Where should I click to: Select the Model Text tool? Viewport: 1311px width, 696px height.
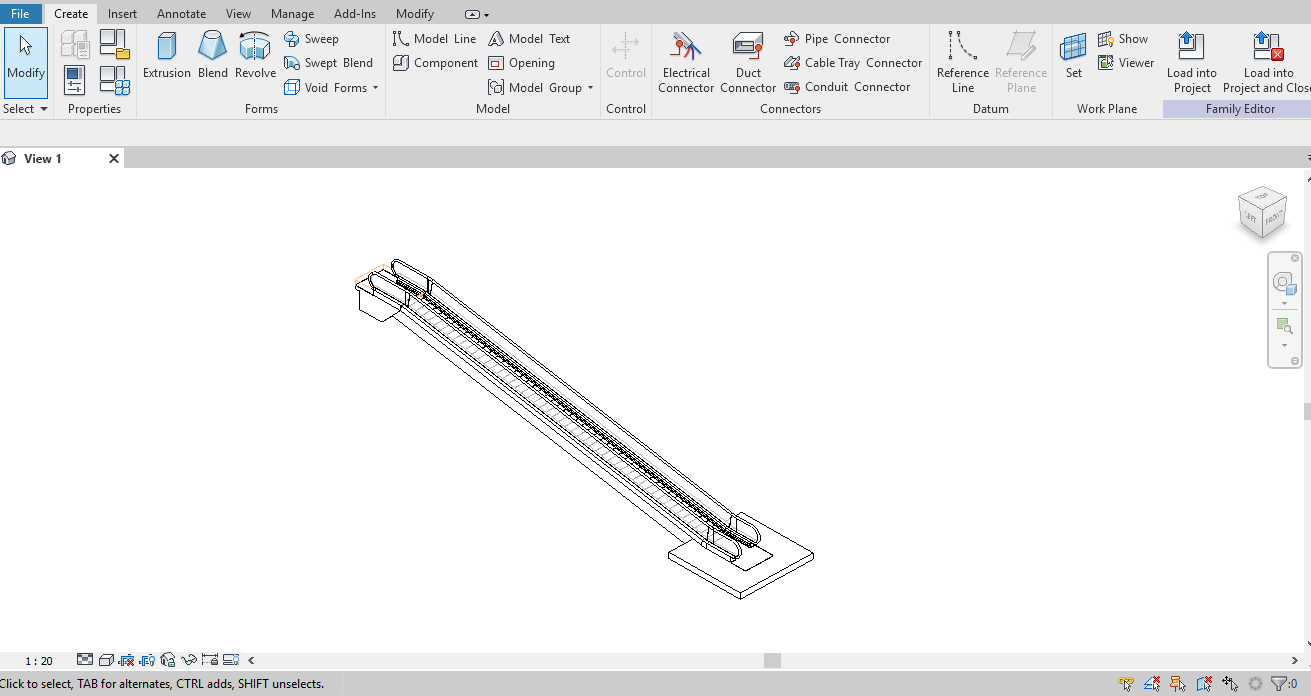coord(529,39)
